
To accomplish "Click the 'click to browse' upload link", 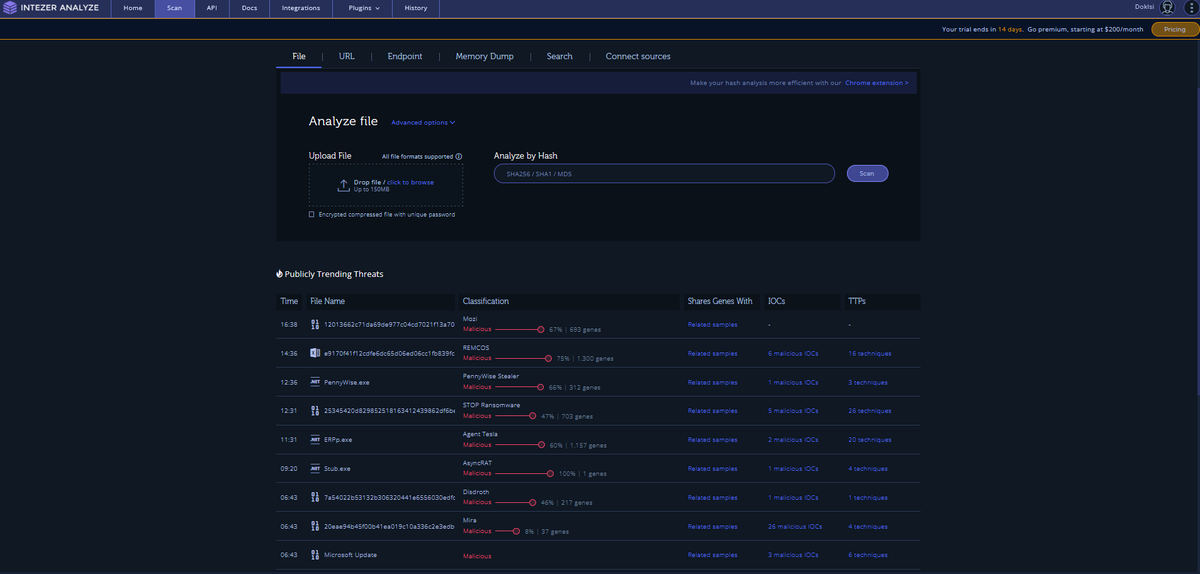I will [x=411, y=182].
